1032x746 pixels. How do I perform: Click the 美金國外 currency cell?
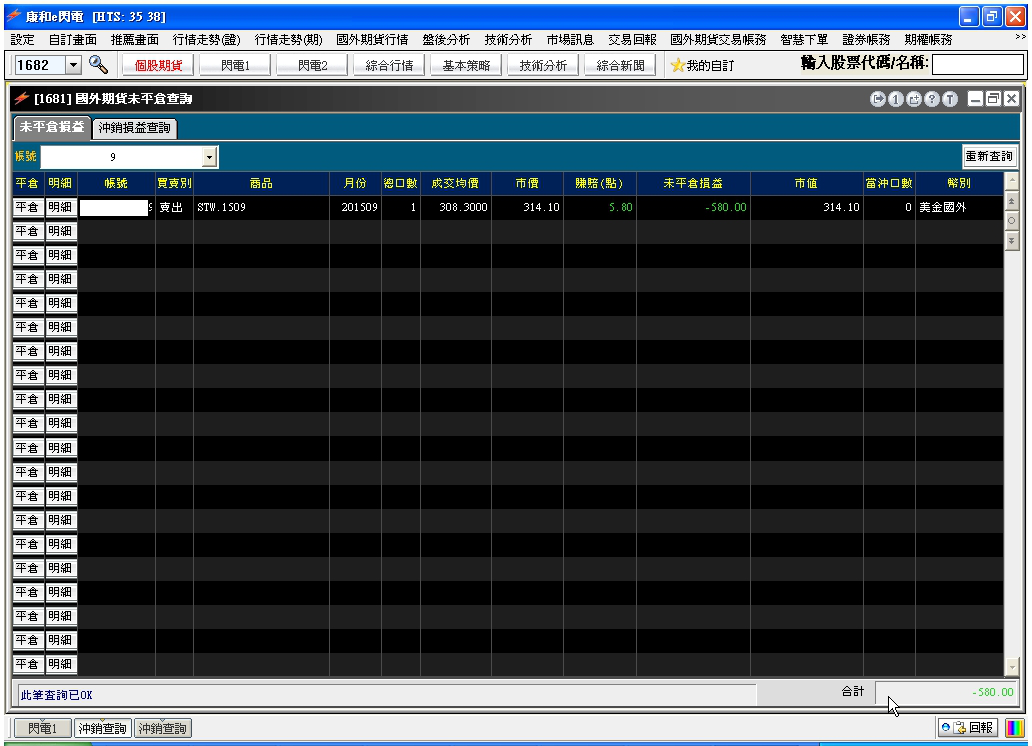(959, 207)
